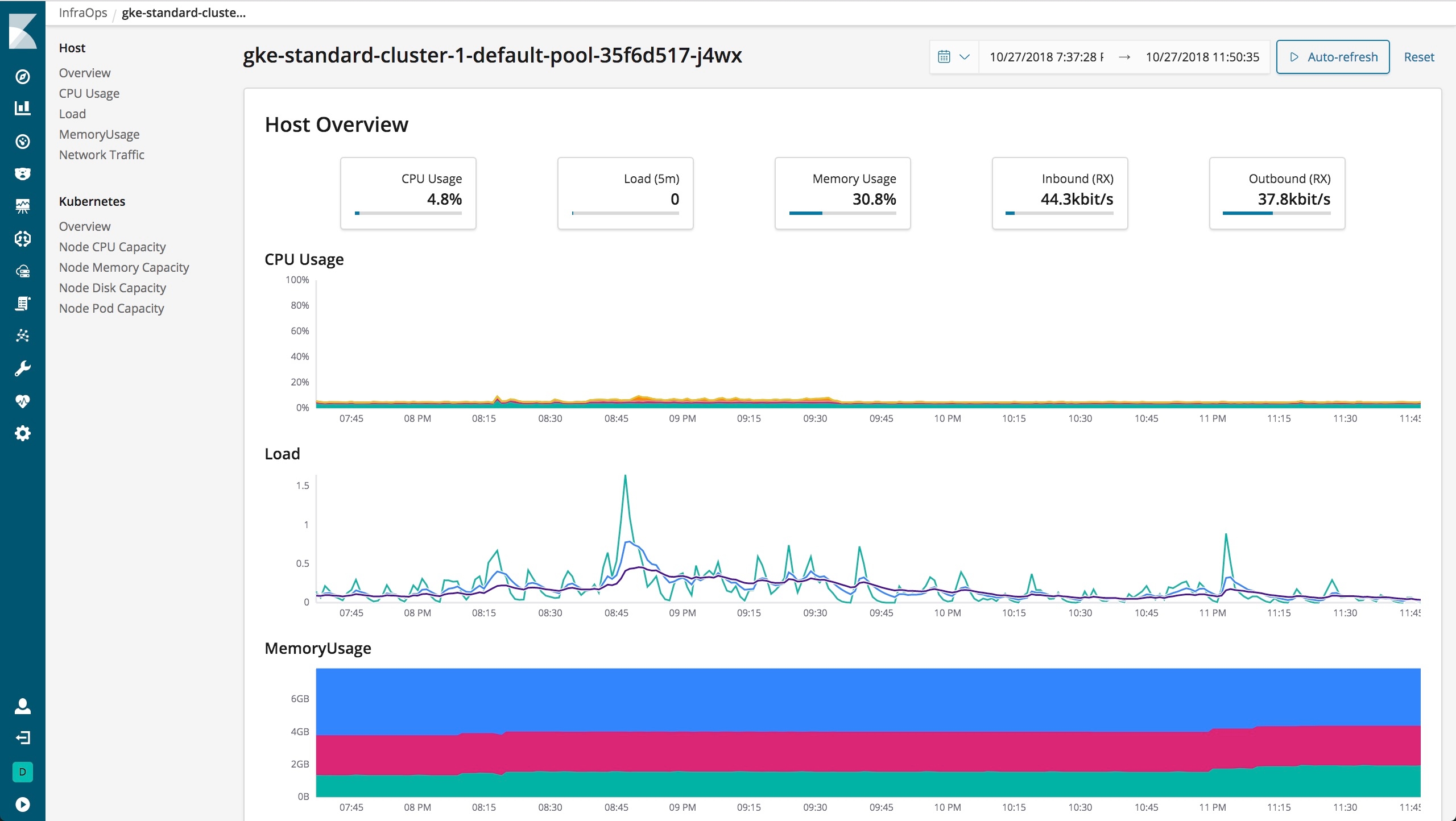This screenshot has width=1456, height=821.
Task: Open Machine Learning icon
Action: pos(23,239)
